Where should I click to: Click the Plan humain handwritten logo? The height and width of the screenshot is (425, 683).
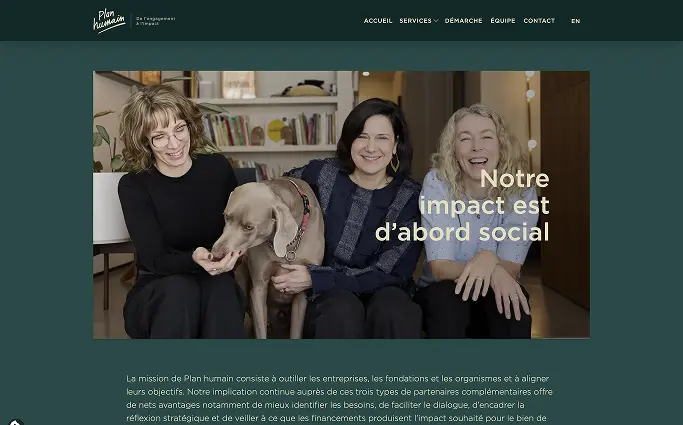coord(109,21)
